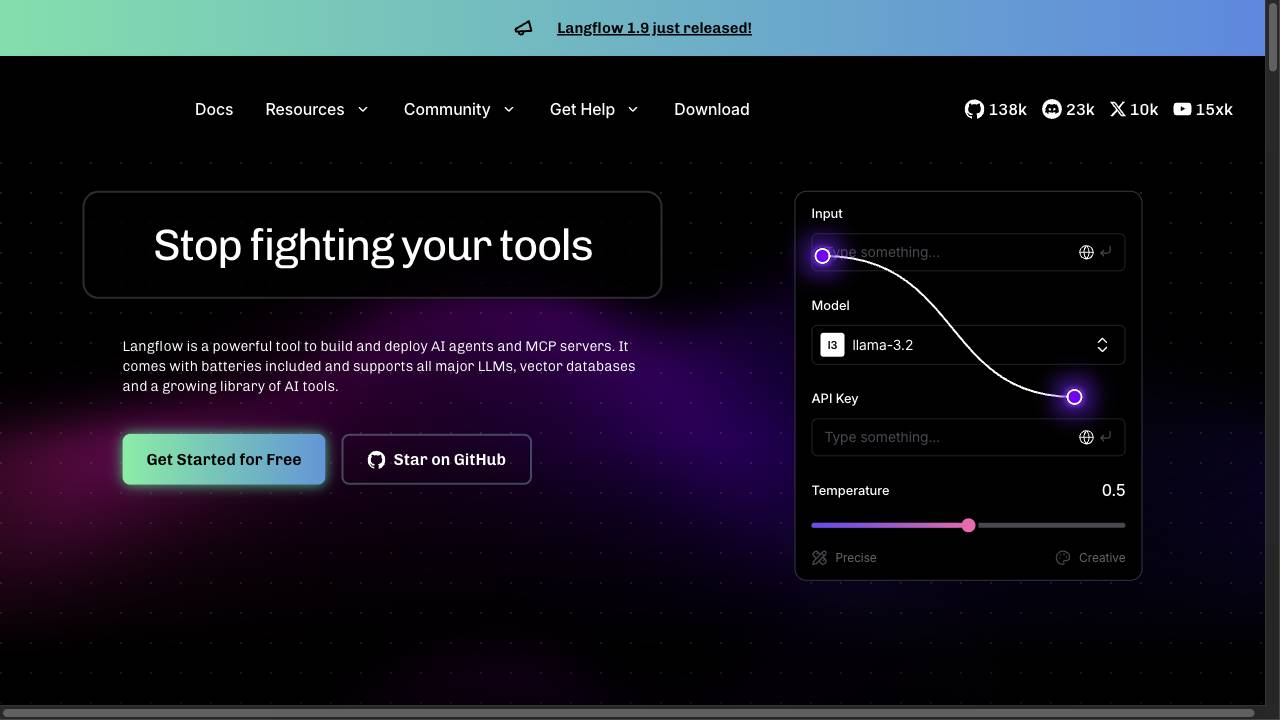
Task: Click the "API Key" label
Action: point(835,398)
